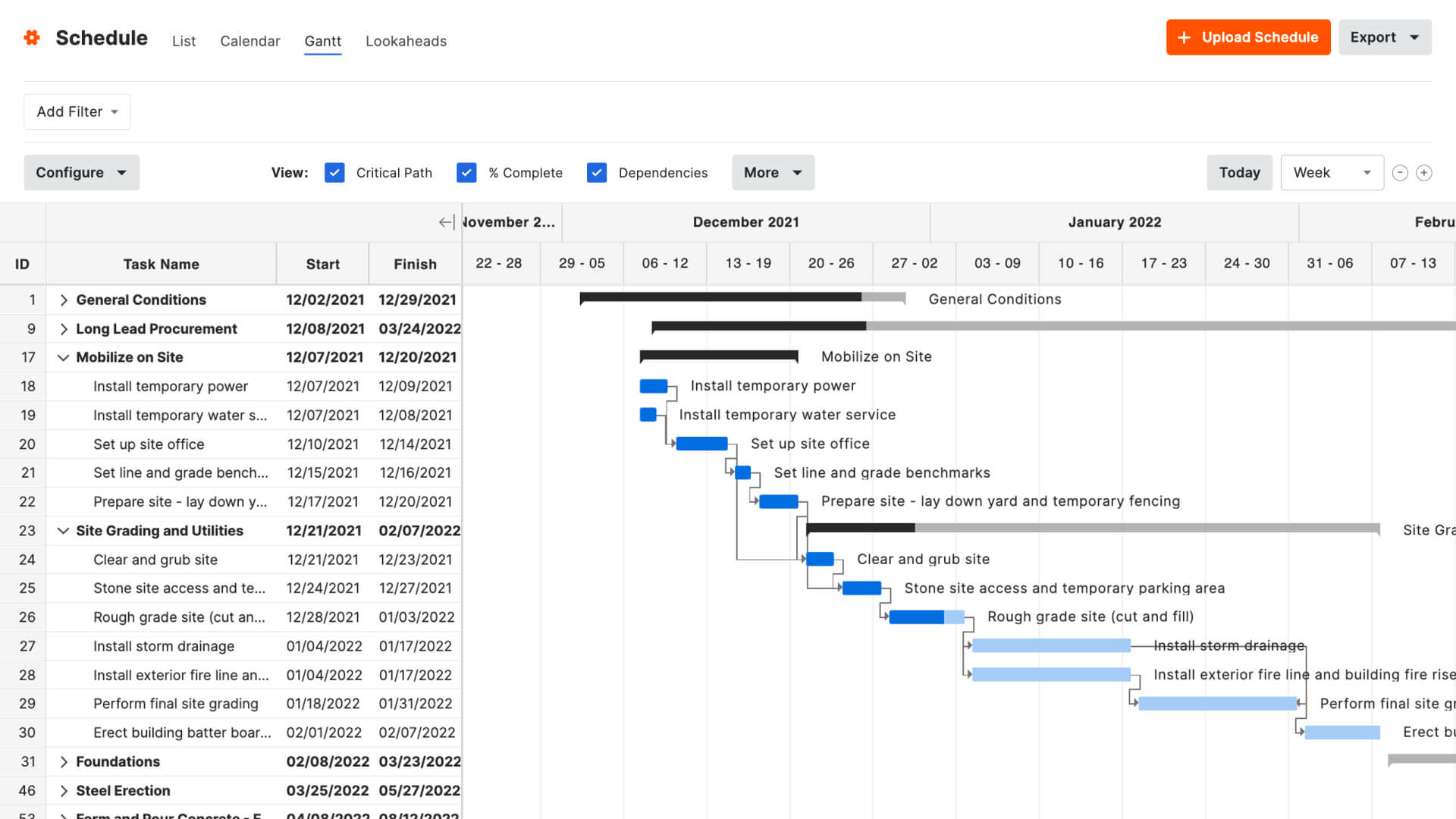Collapse the task table panel arrow
The height and width of the screenshot is (819, 1456).
447,222
